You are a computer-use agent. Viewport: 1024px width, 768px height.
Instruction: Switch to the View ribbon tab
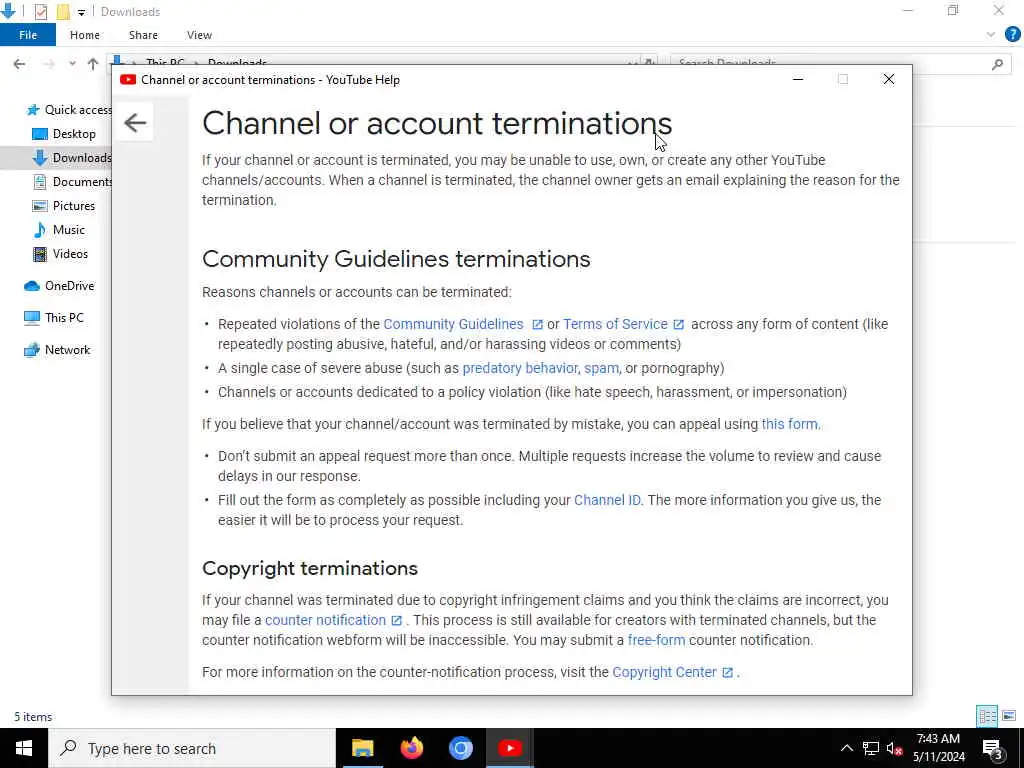pos(199,35)
